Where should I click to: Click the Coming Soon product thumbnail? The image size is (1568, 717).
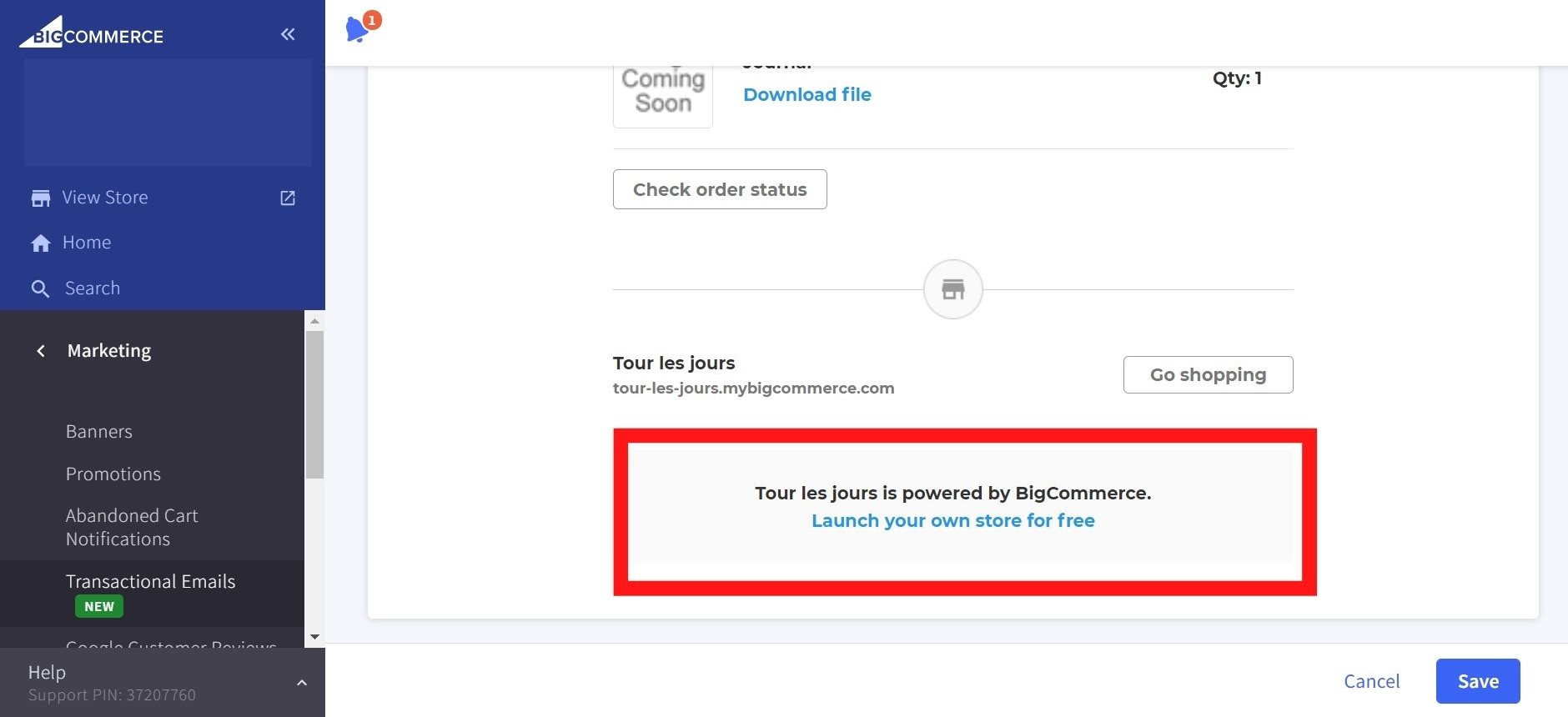[x=663, y=93]
